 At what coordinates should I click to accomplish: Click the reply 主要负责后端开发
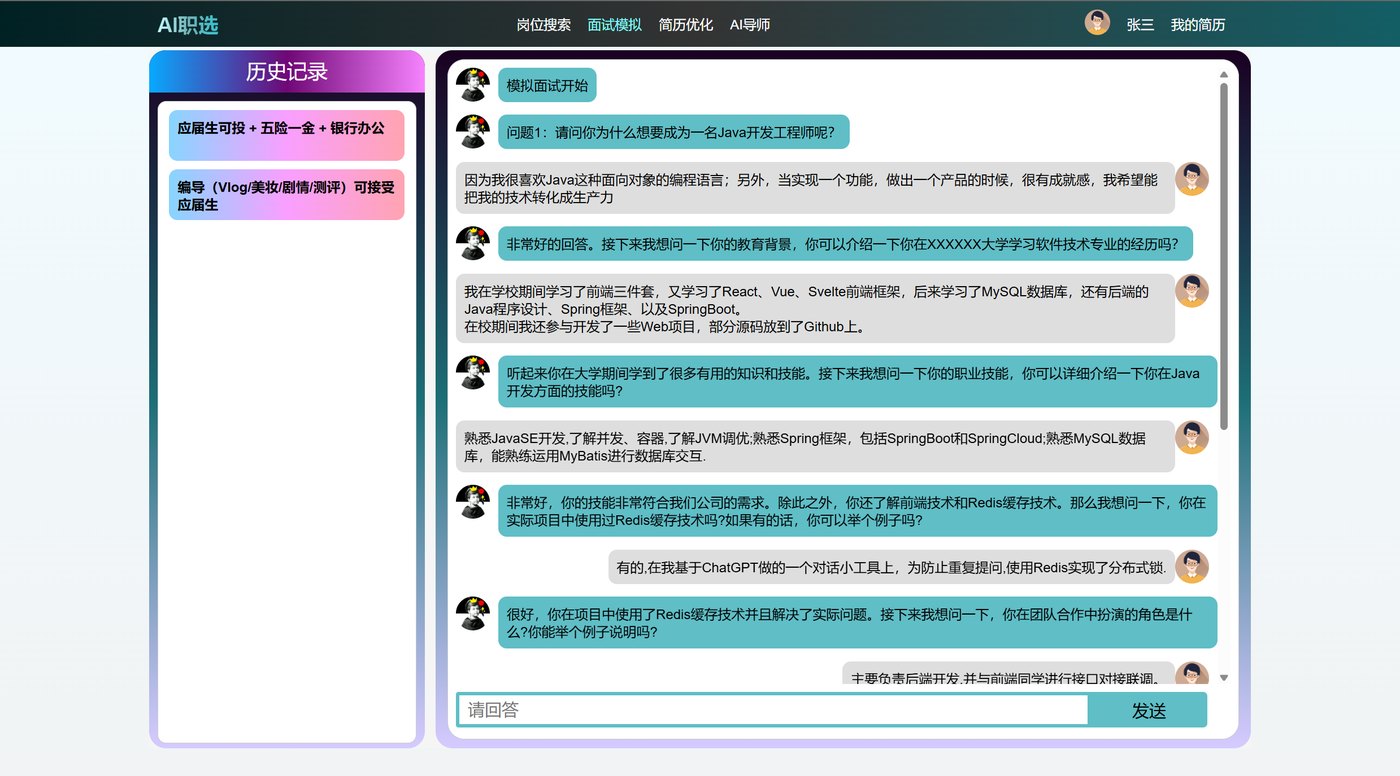click(1008, 674)
